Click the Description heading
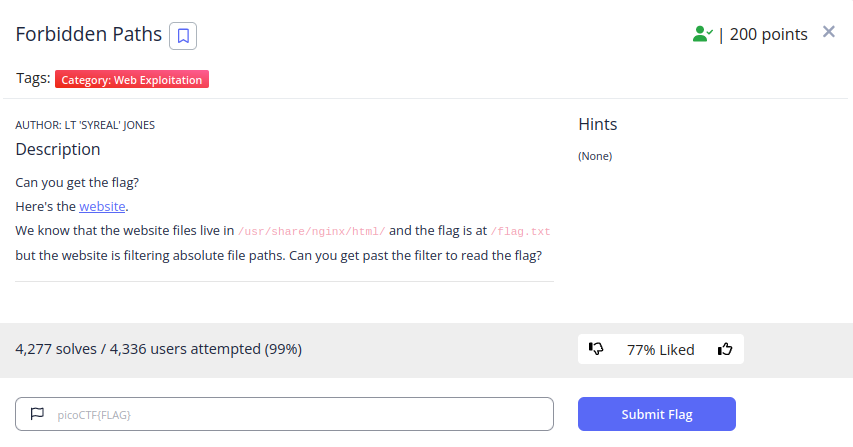 pos(58,150)
